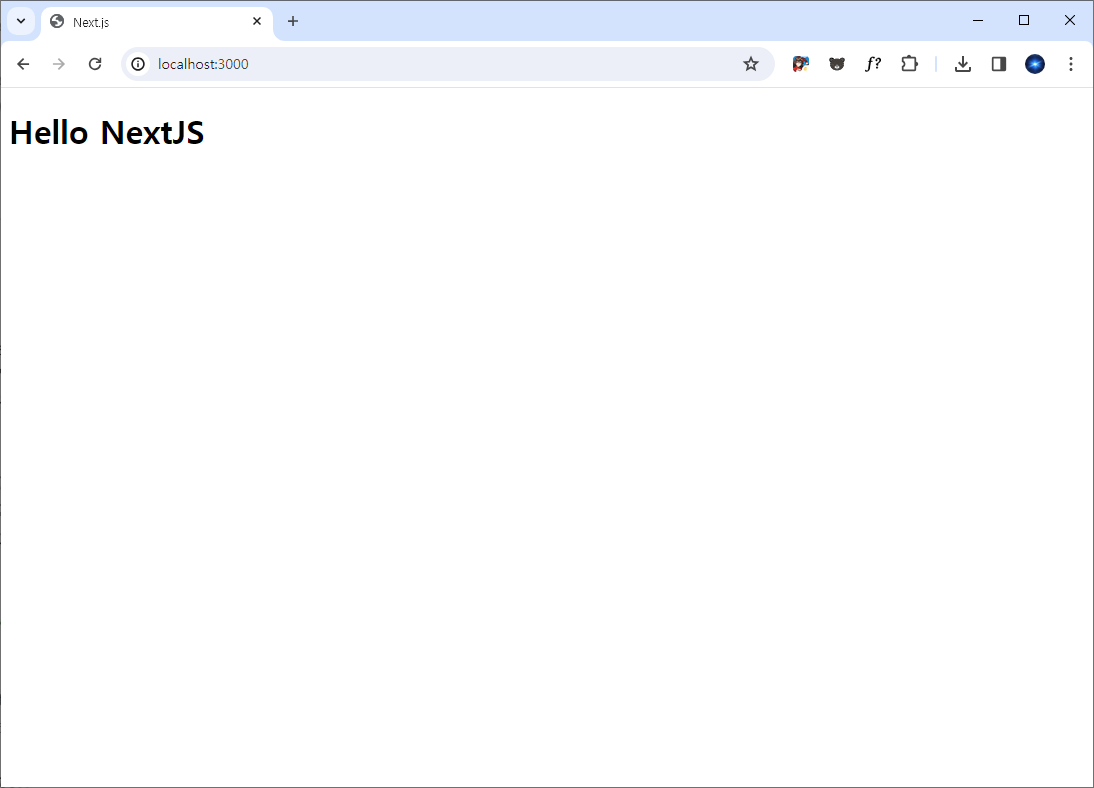
Task: Reload the localhost page
Action: pos(95,64)
